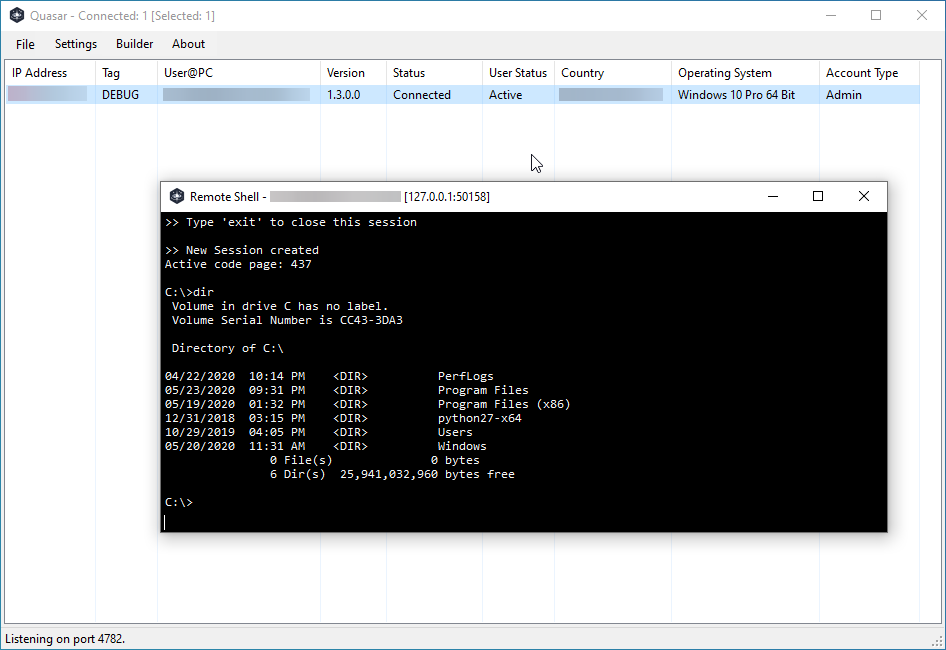Click the Quasar logo in the main title bar
946x650 pixels.
[x=13, y=15]
